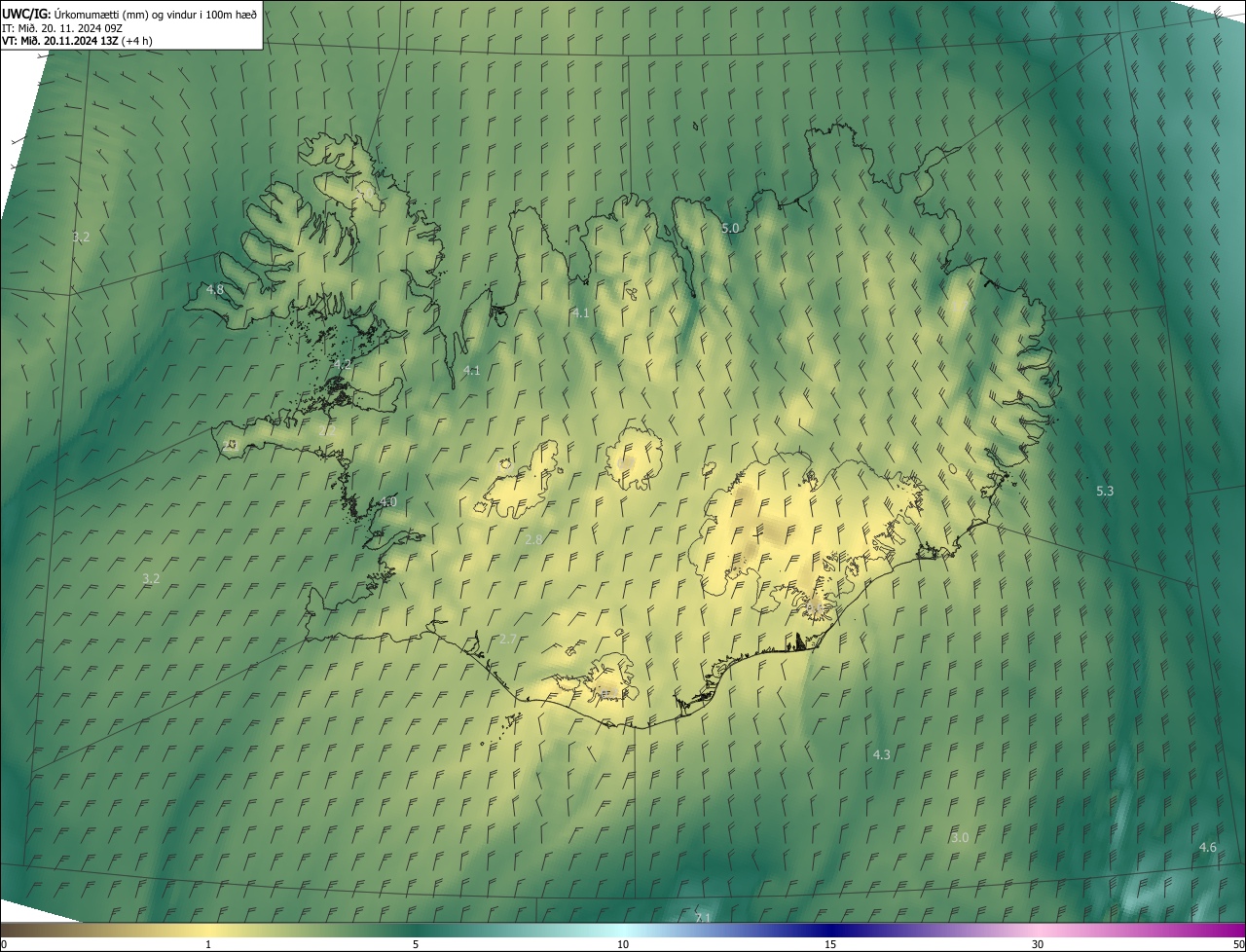Click the 2.8 value label on the map
Viewport: 1246px width, 952px height.
point(533,539)
